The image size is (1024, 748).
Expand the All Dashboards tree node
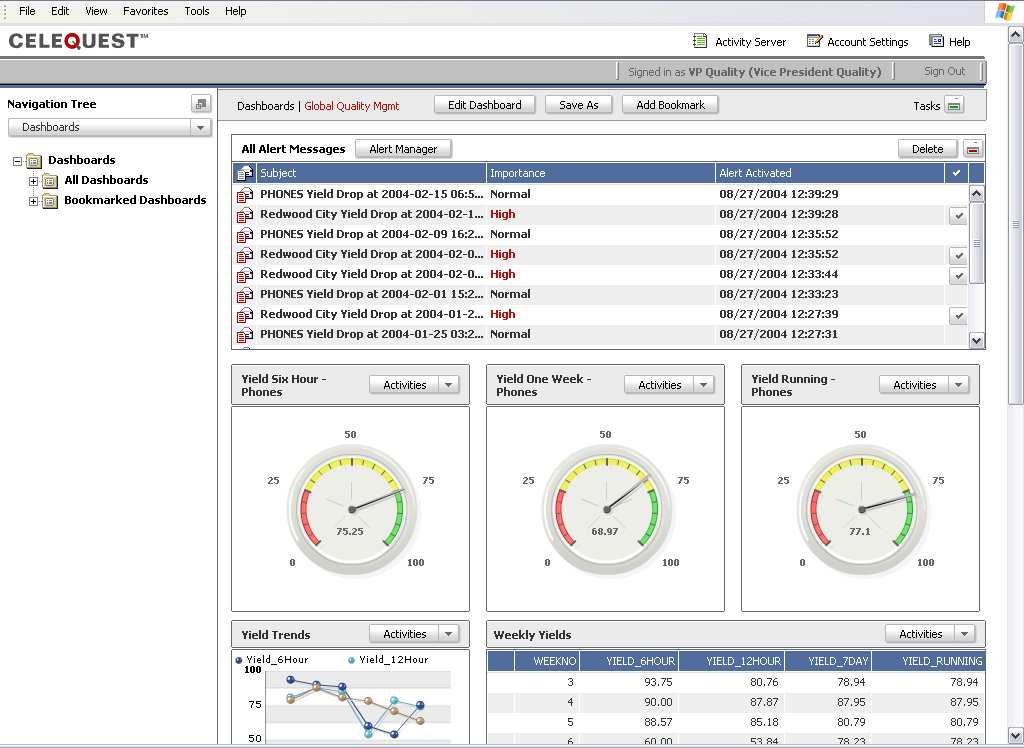click(33, 181)
